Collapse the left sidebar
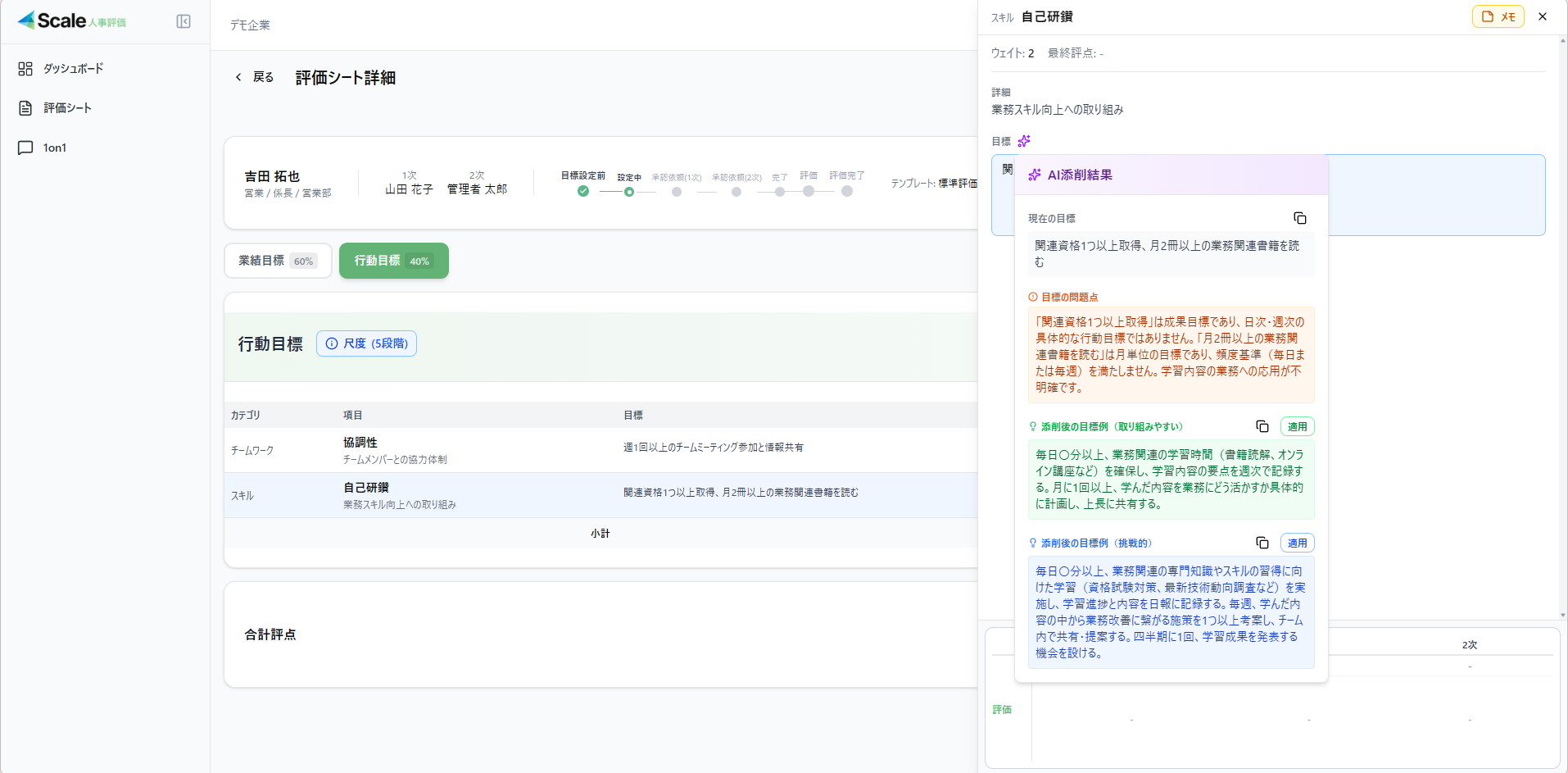1568x773 pixels. point(184,21)
